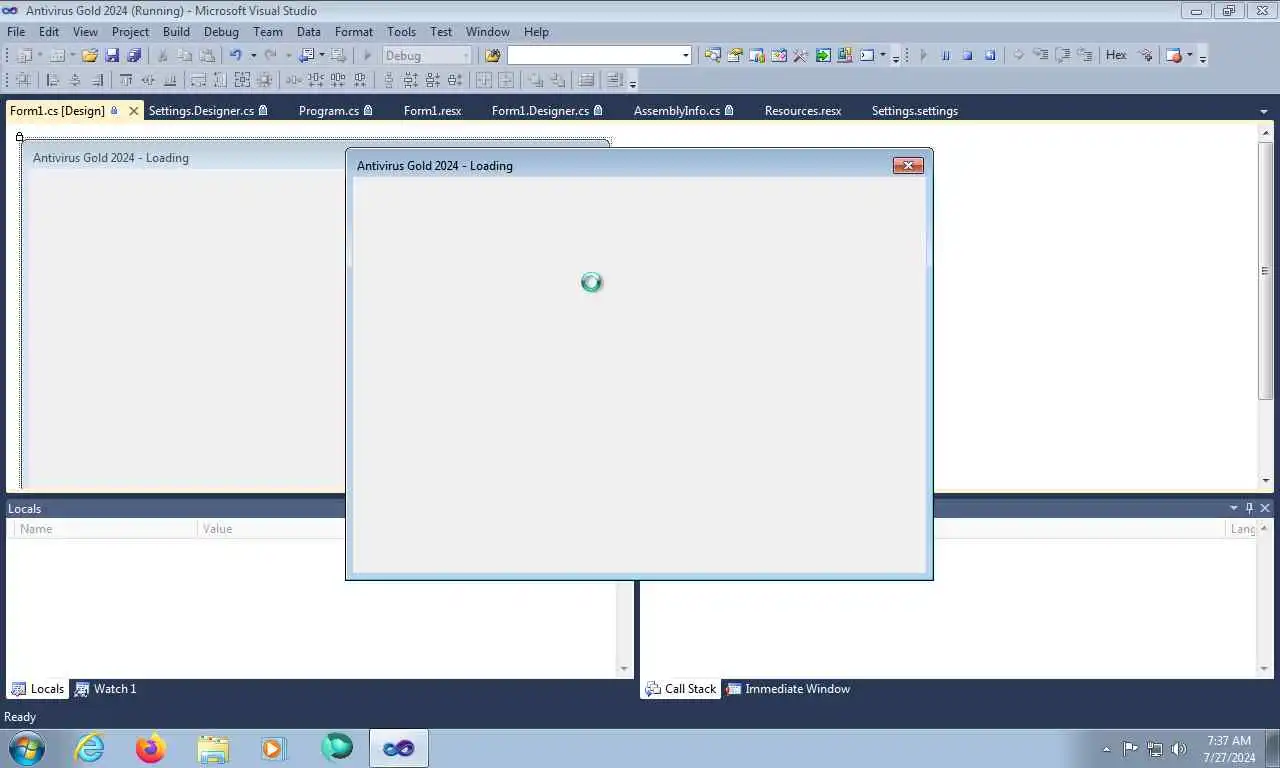Stop debugging with the square icon
The width and height of the screenshot is (1280, 768).
click(x=967, y=55)
